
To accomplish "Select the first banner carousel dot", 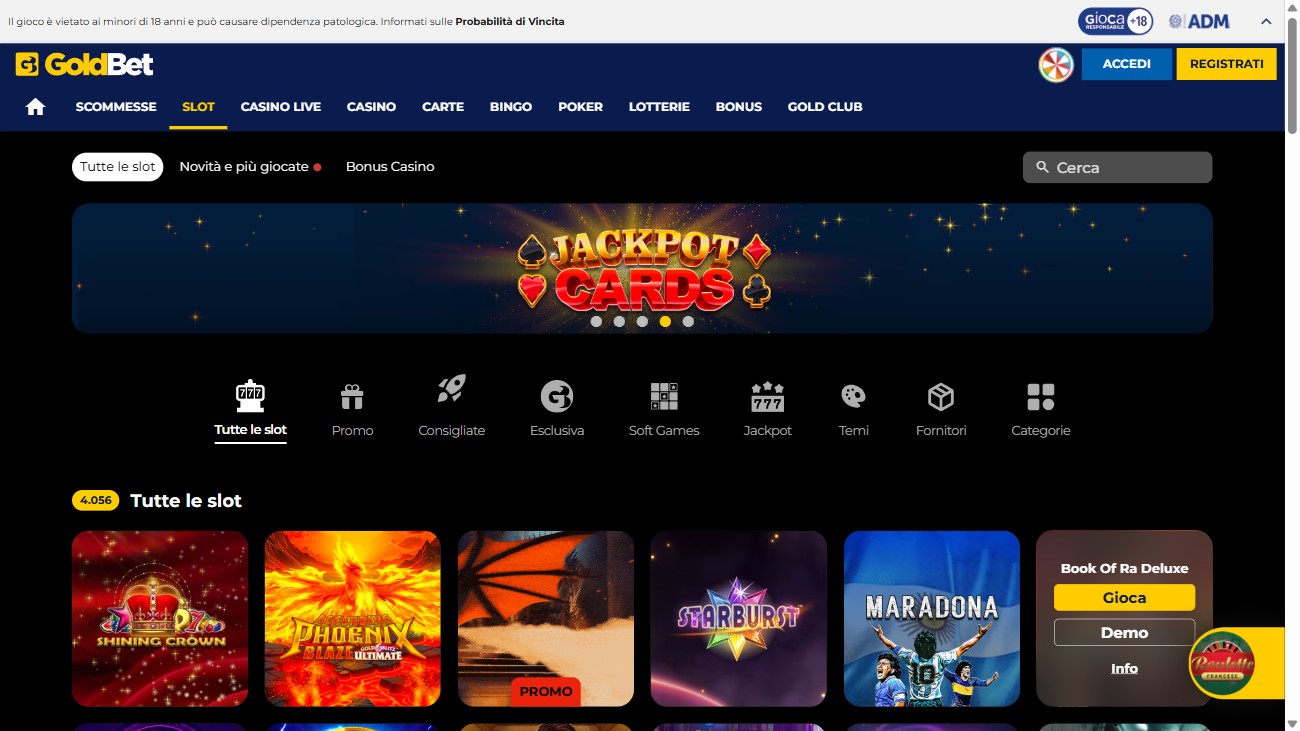I will point(596,322).
